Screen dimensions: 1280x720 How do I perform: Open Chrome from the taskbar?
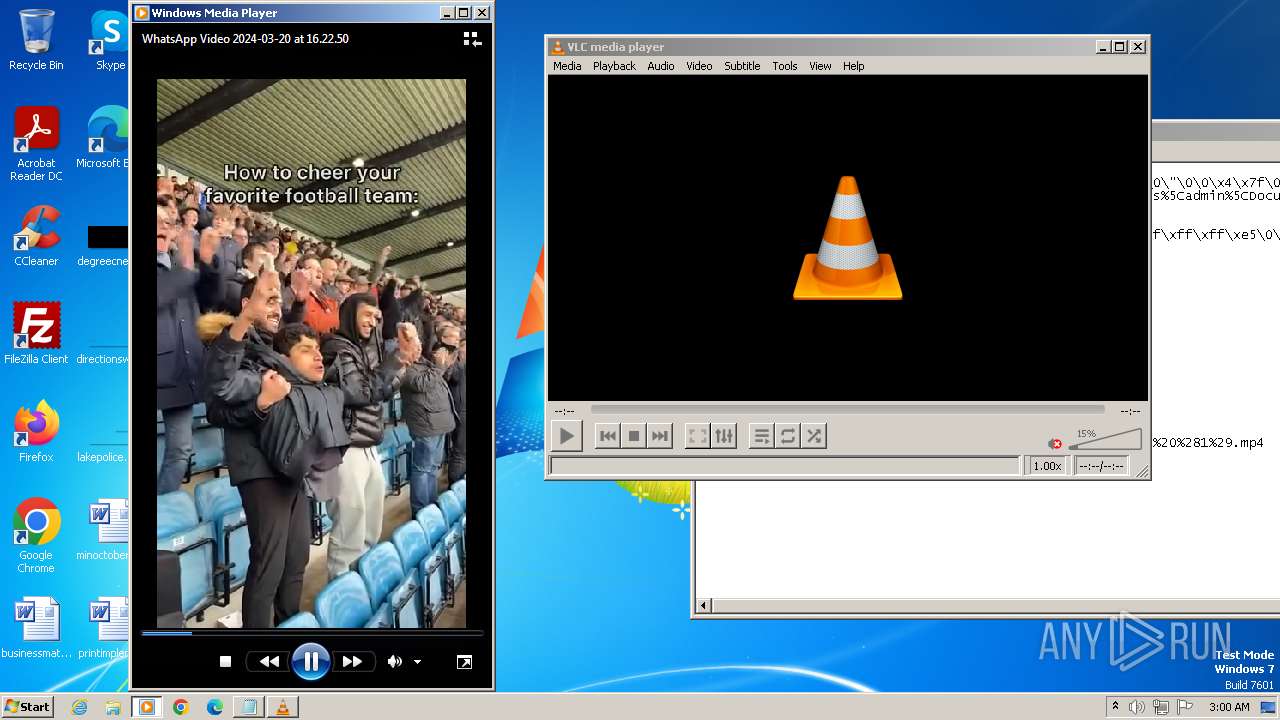coord(181,707)
